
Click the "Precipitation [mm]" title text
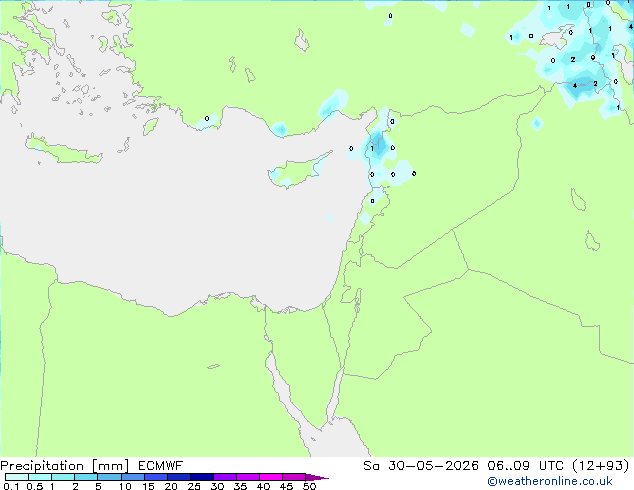click(x=65, y=466)
